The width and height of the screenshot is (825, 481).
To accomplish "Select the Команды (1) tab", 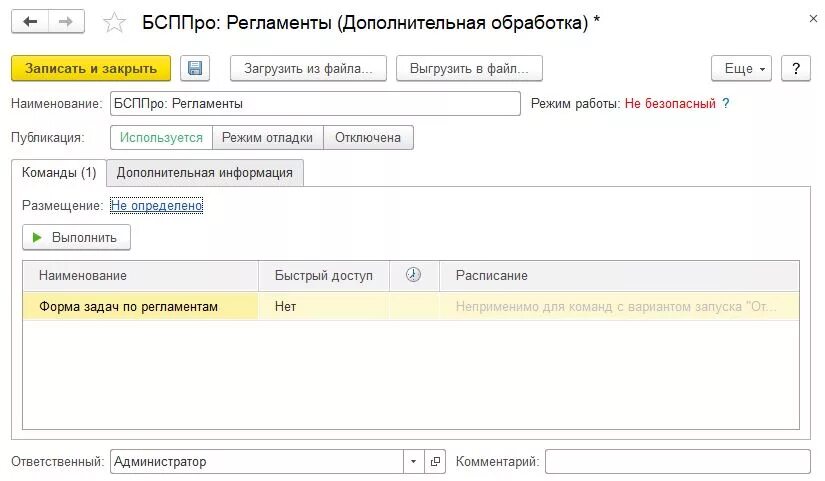I will pos(59,172).
